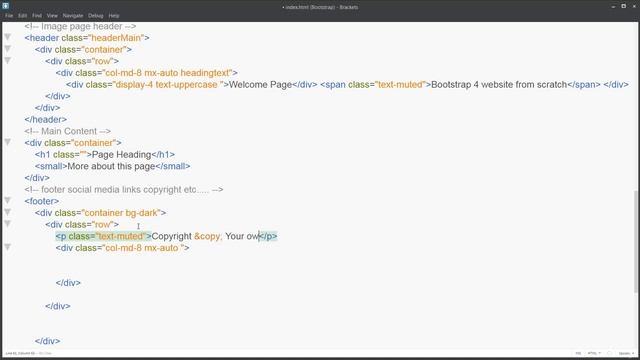The image size is (640, 360).
Task: Click the 'Main Content' comment line
Action: [67, 131]
